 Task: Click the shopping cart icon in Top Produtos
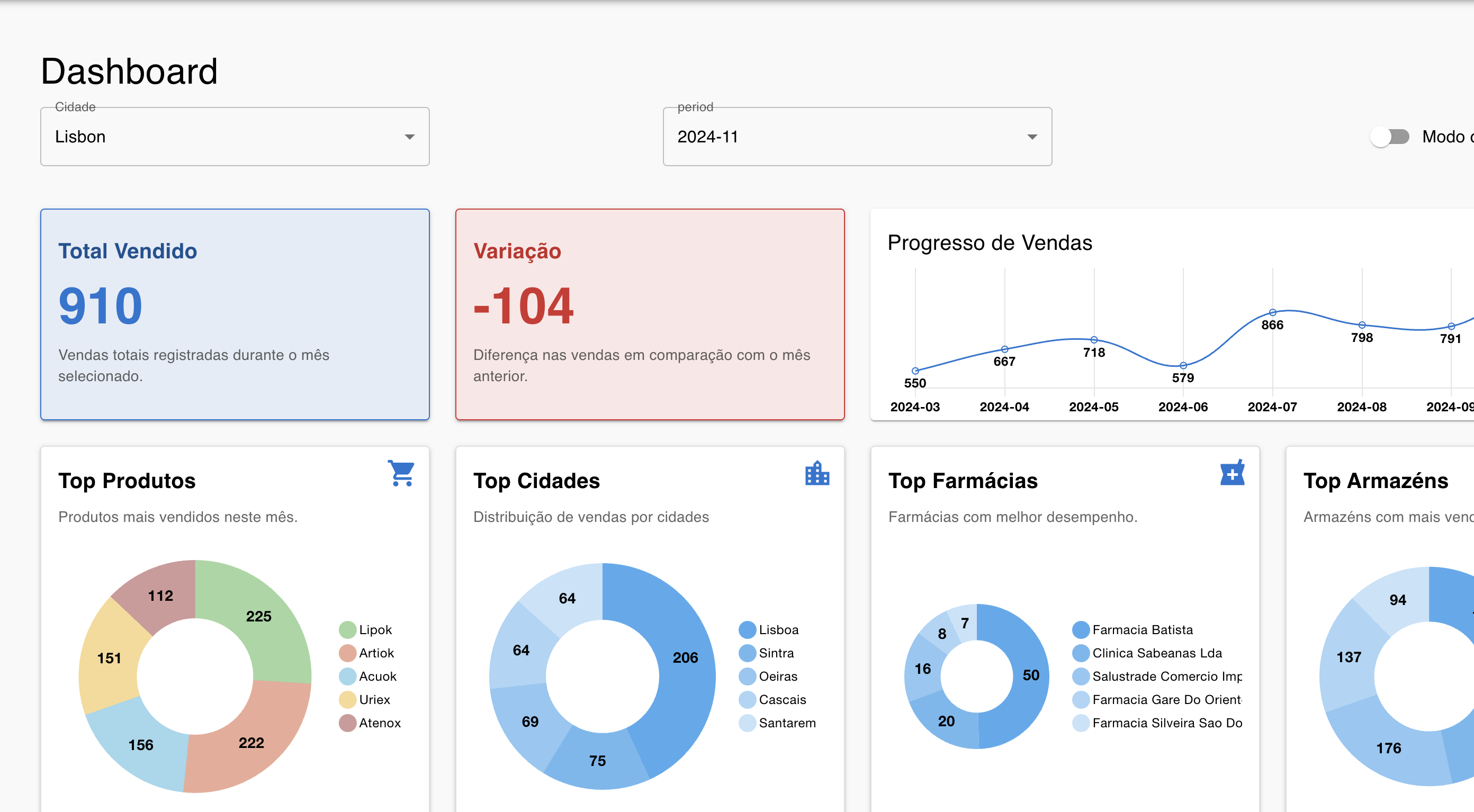[401, 473]
